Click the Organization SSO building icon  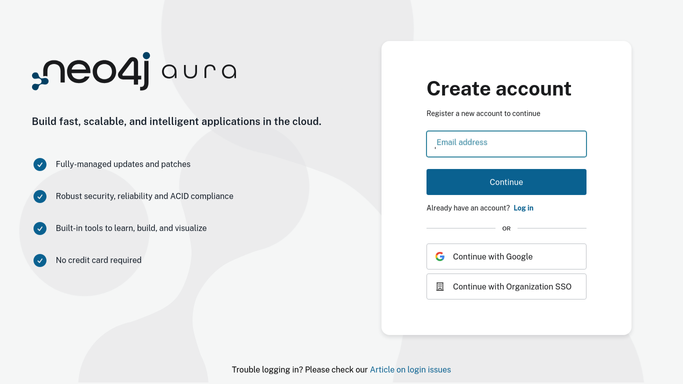440,286
